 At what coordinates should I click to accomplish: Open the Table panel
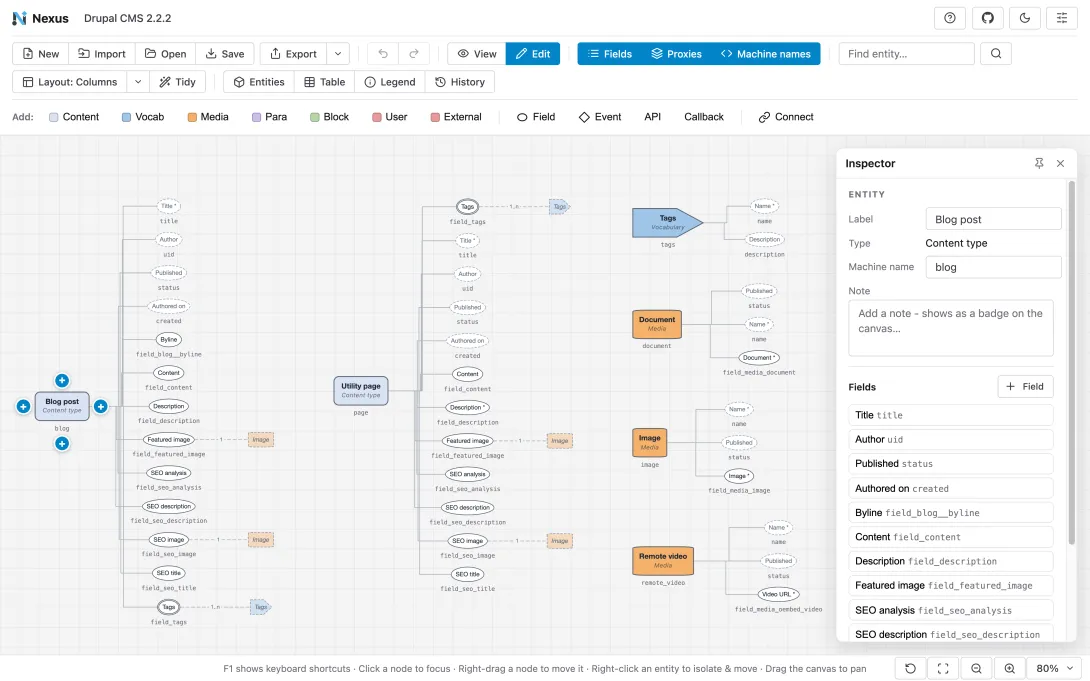click(324, 82)
